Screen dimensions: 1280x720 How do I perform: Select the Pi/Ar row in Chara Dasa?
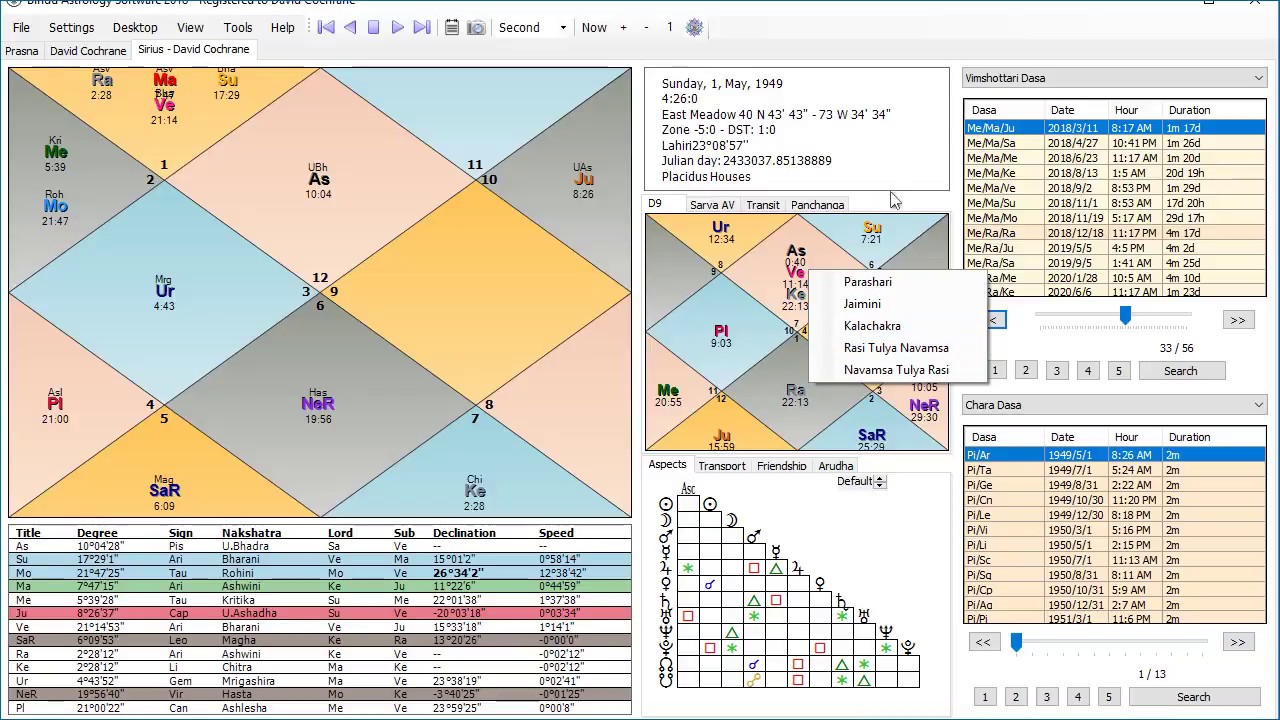click(x=1114, y=455)
